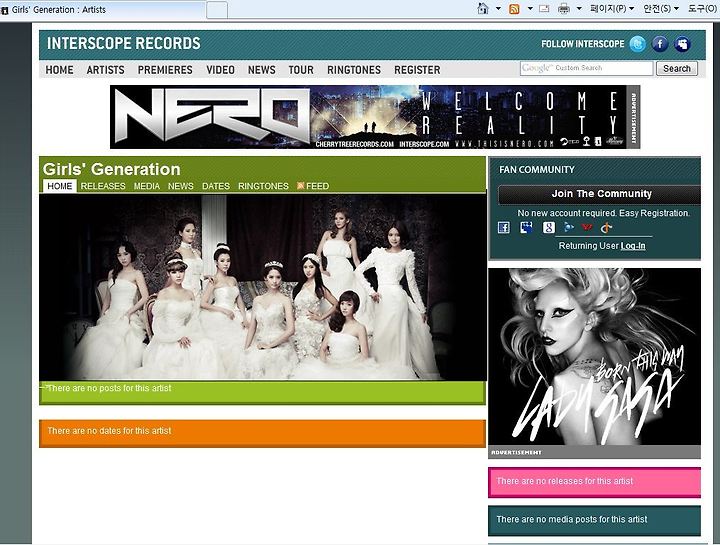Screen dimensions: 720x545
Task: Click 'There are no releases for this artist'
Action: (564, 481)
